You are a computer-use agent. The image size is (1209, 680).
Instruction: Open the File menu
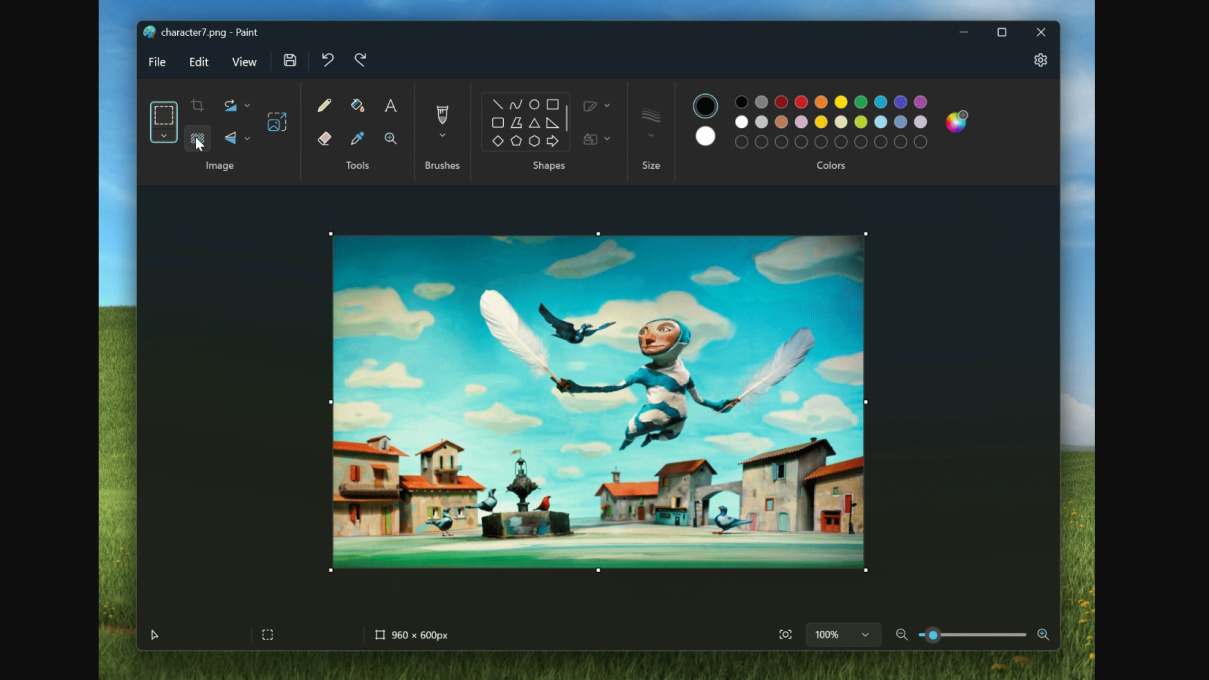[157, 62]
